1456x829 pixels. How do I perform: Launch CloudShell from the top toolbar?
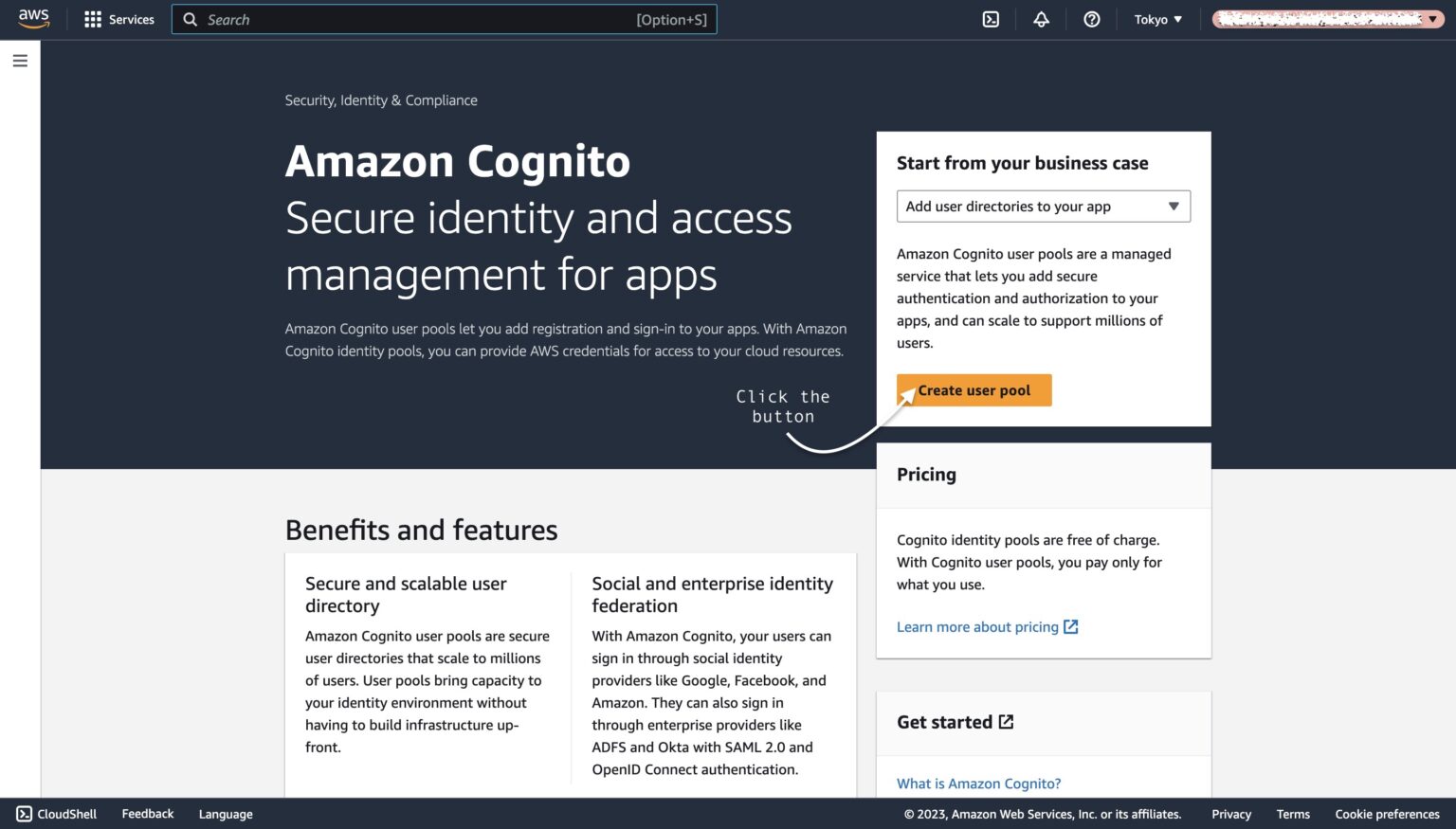coord(991,19)
